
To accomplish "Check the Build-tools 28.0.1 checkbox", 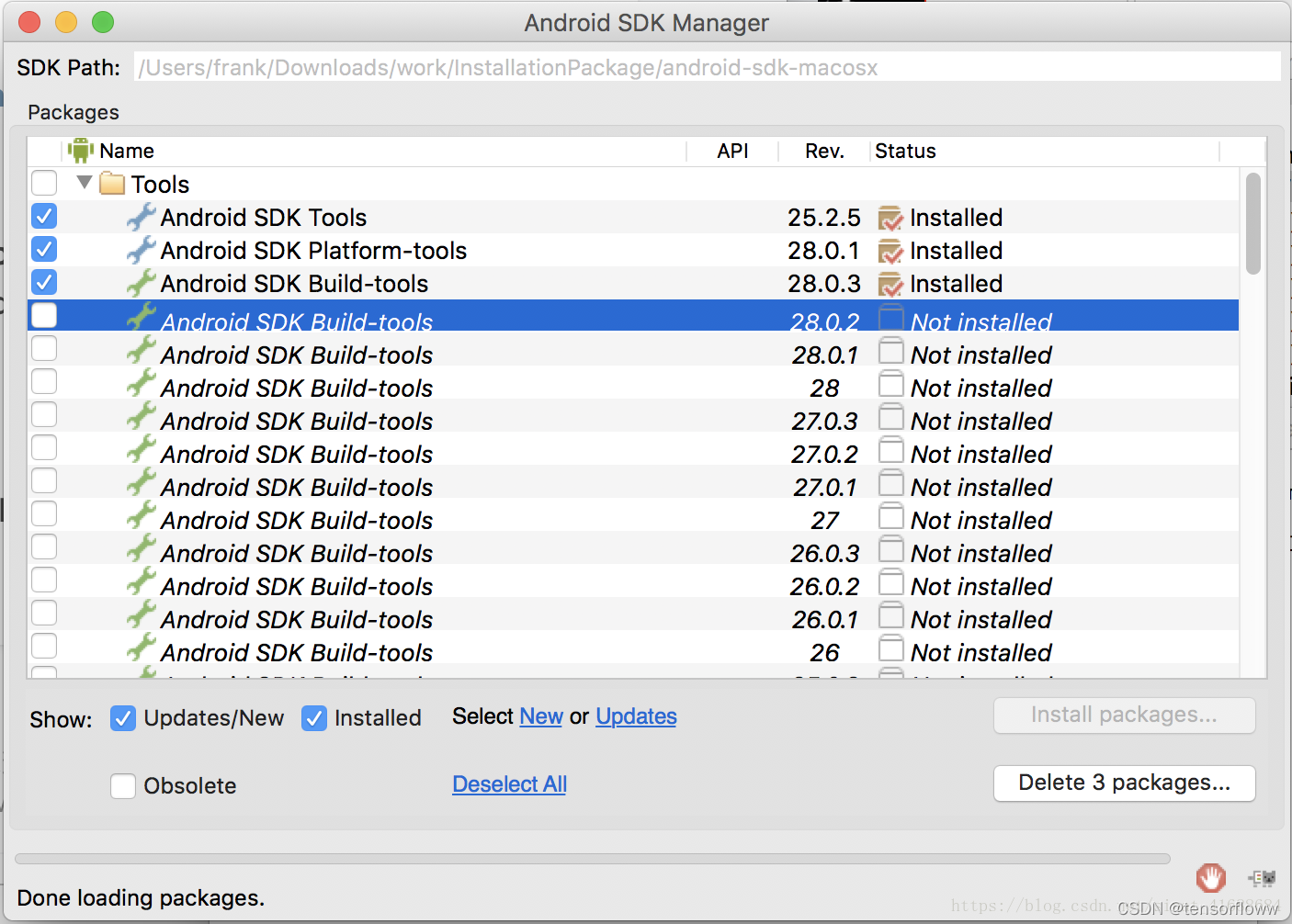I will pos(44,348).
